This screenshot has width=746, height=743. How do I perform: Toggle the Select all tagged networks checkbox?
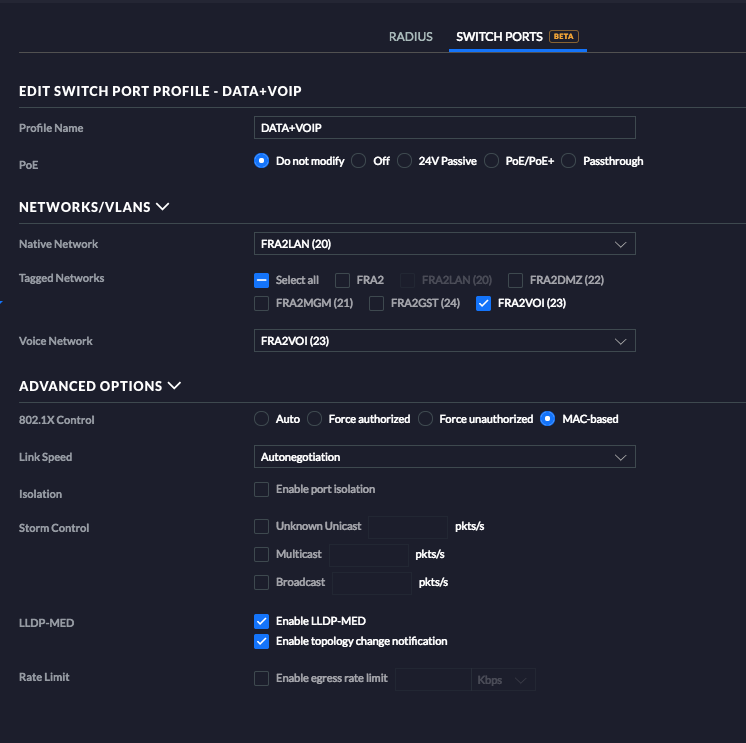point(261,280)
